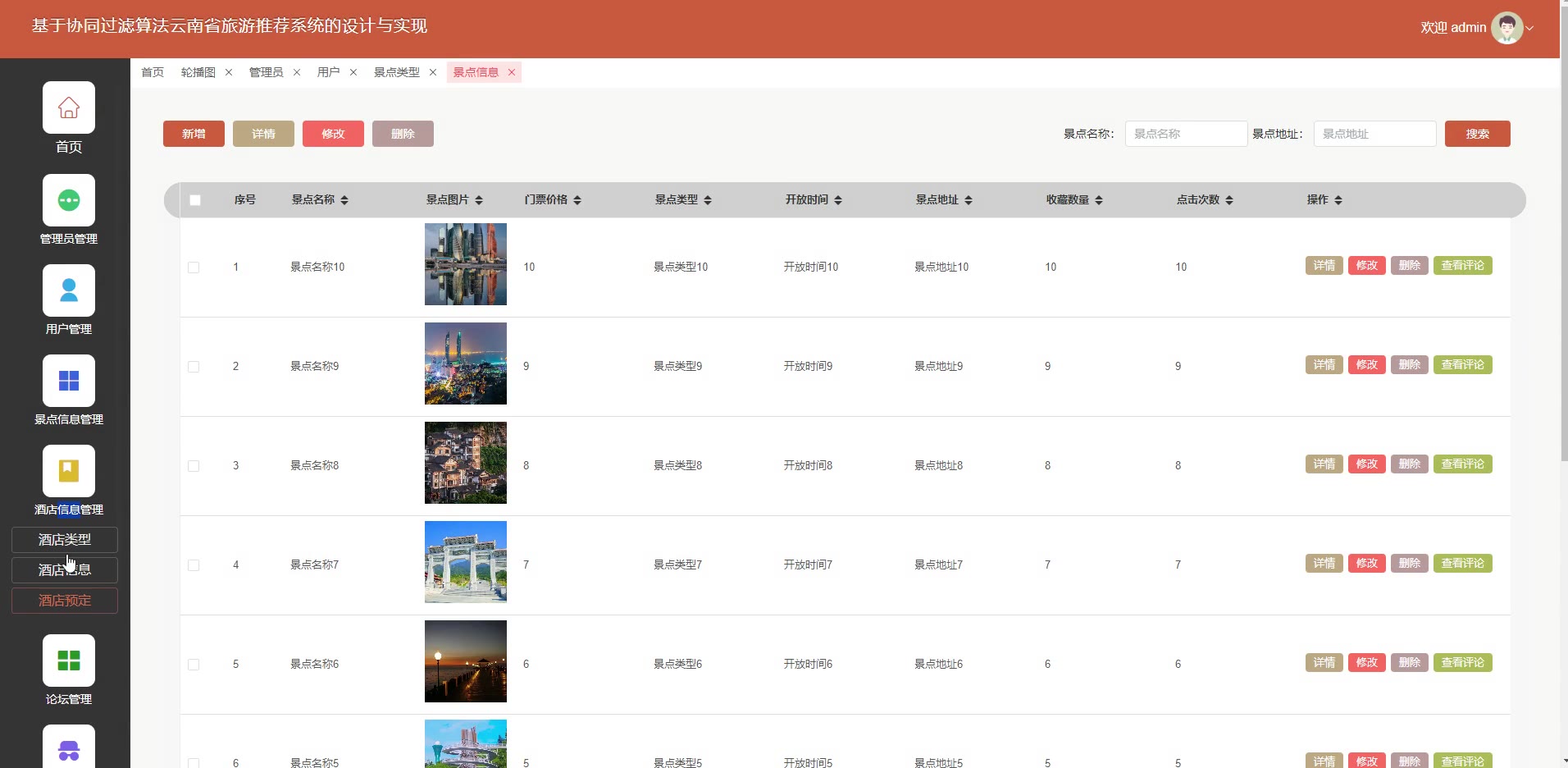
Task: Check the checkbox for row 景点名称10
Action: (x=194, y=267)
